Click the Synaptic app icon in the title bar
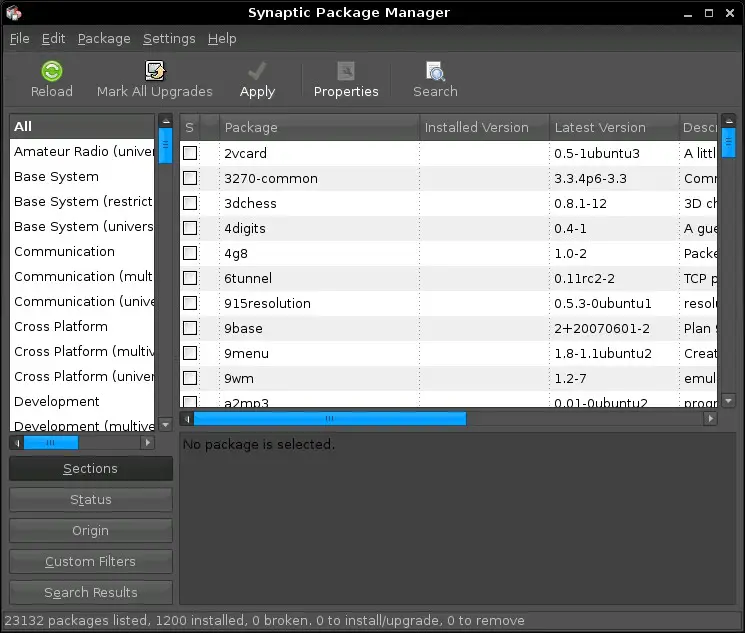The height and width of the screenshot is (633, 745). (14, 13)
